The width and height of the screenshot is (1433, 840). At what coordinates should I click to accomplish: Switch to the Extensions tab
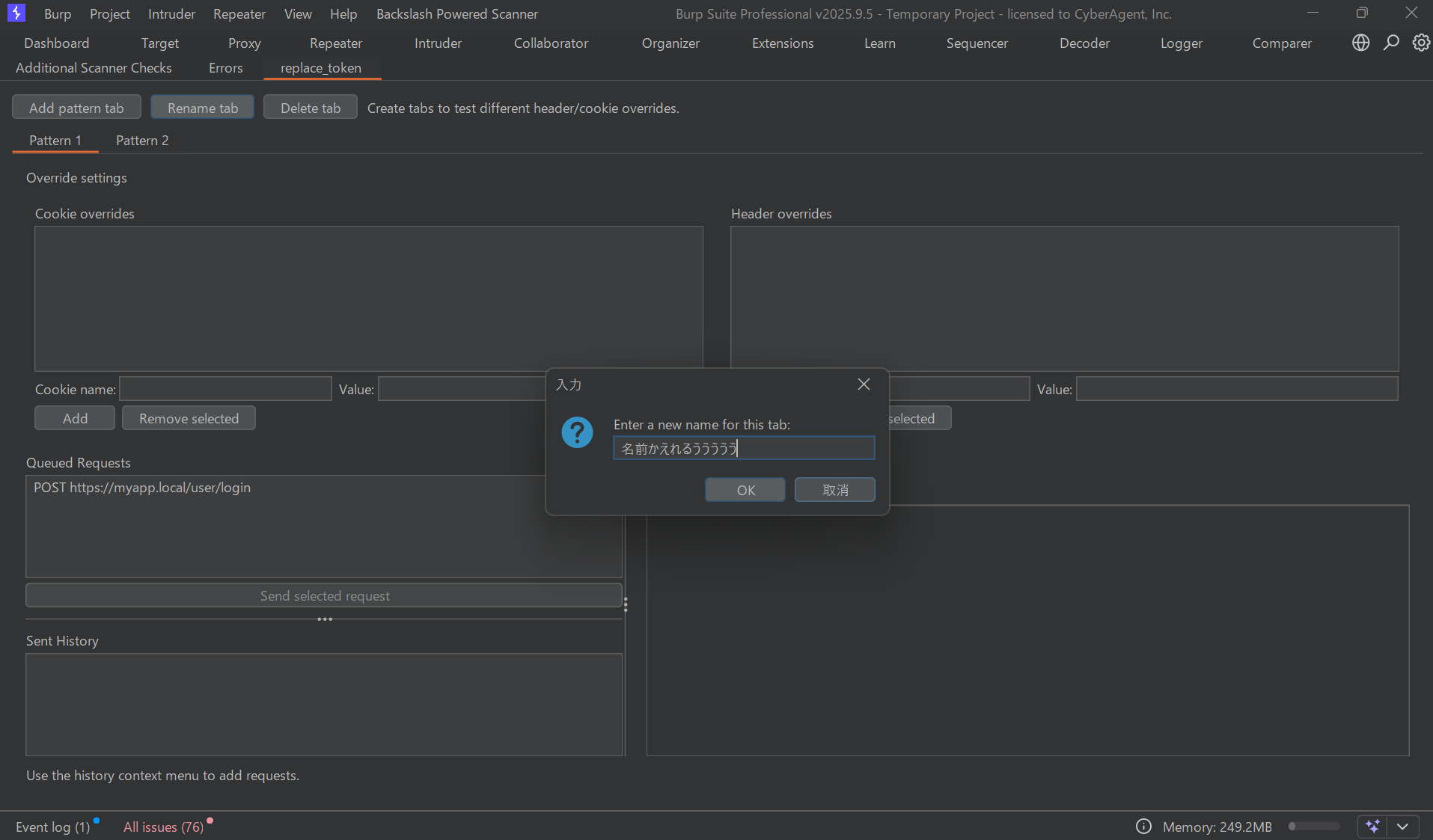click(x=783, y=43)
